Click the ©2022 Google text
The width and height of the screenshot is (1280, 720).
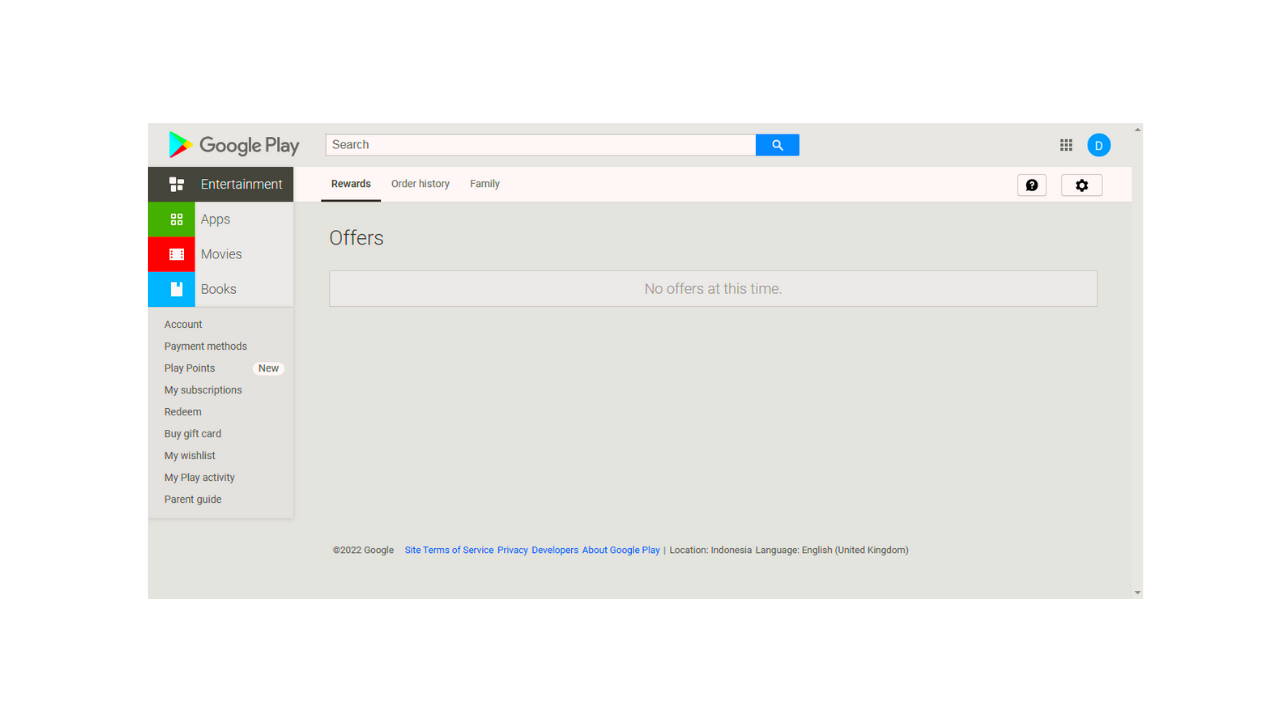[364, 550]
